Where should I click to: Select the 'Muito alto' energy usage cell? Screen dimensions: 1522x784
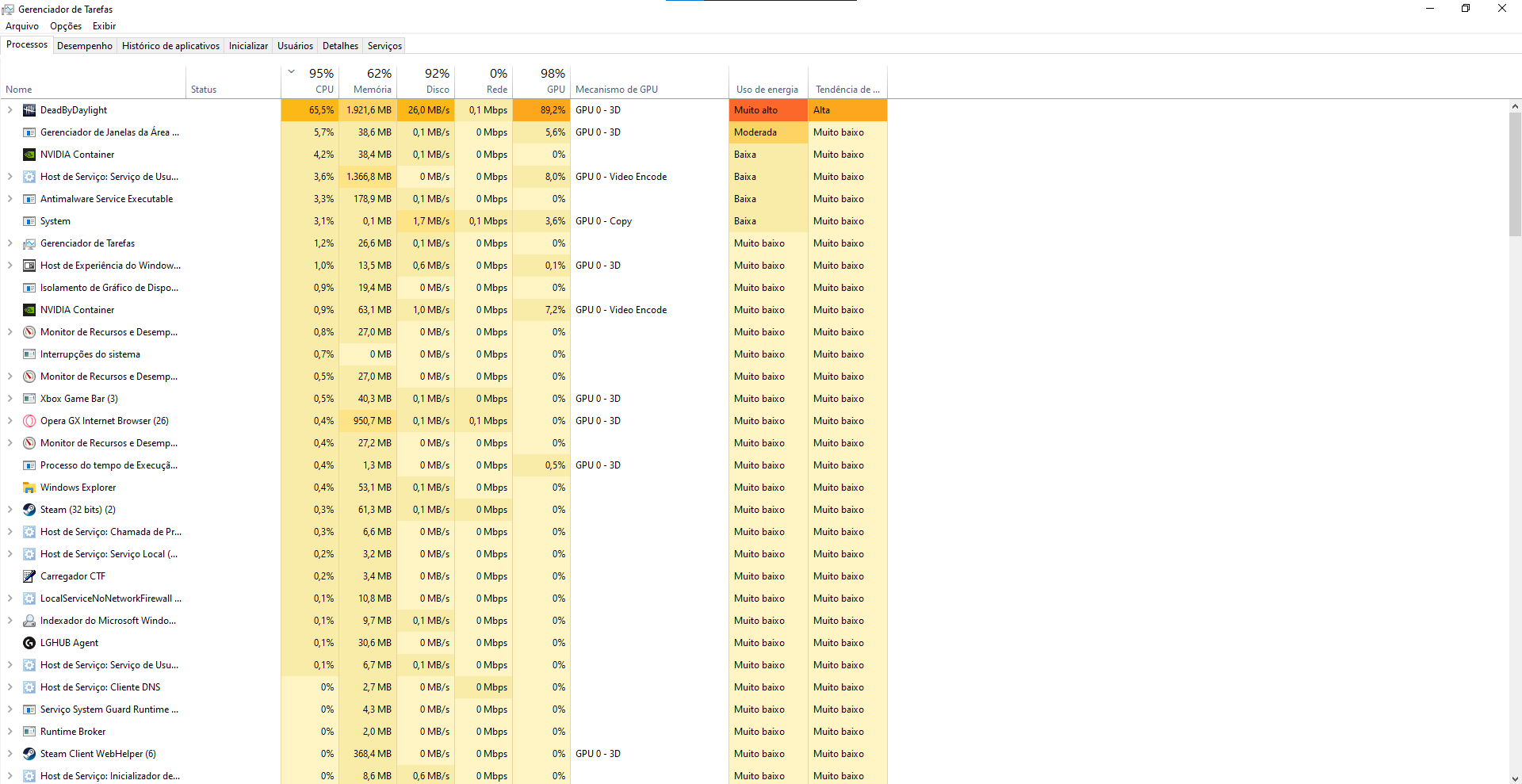tap(768, 110)
